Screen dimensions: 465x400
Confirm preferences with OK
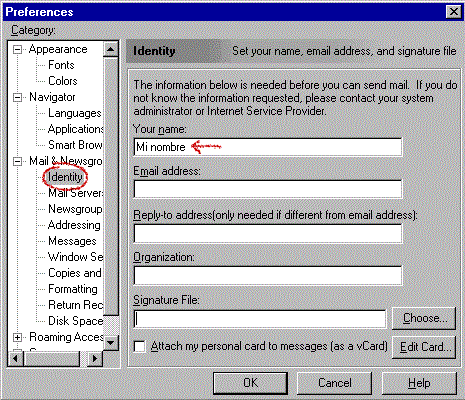pyautogui.click(x=250, y=383)
